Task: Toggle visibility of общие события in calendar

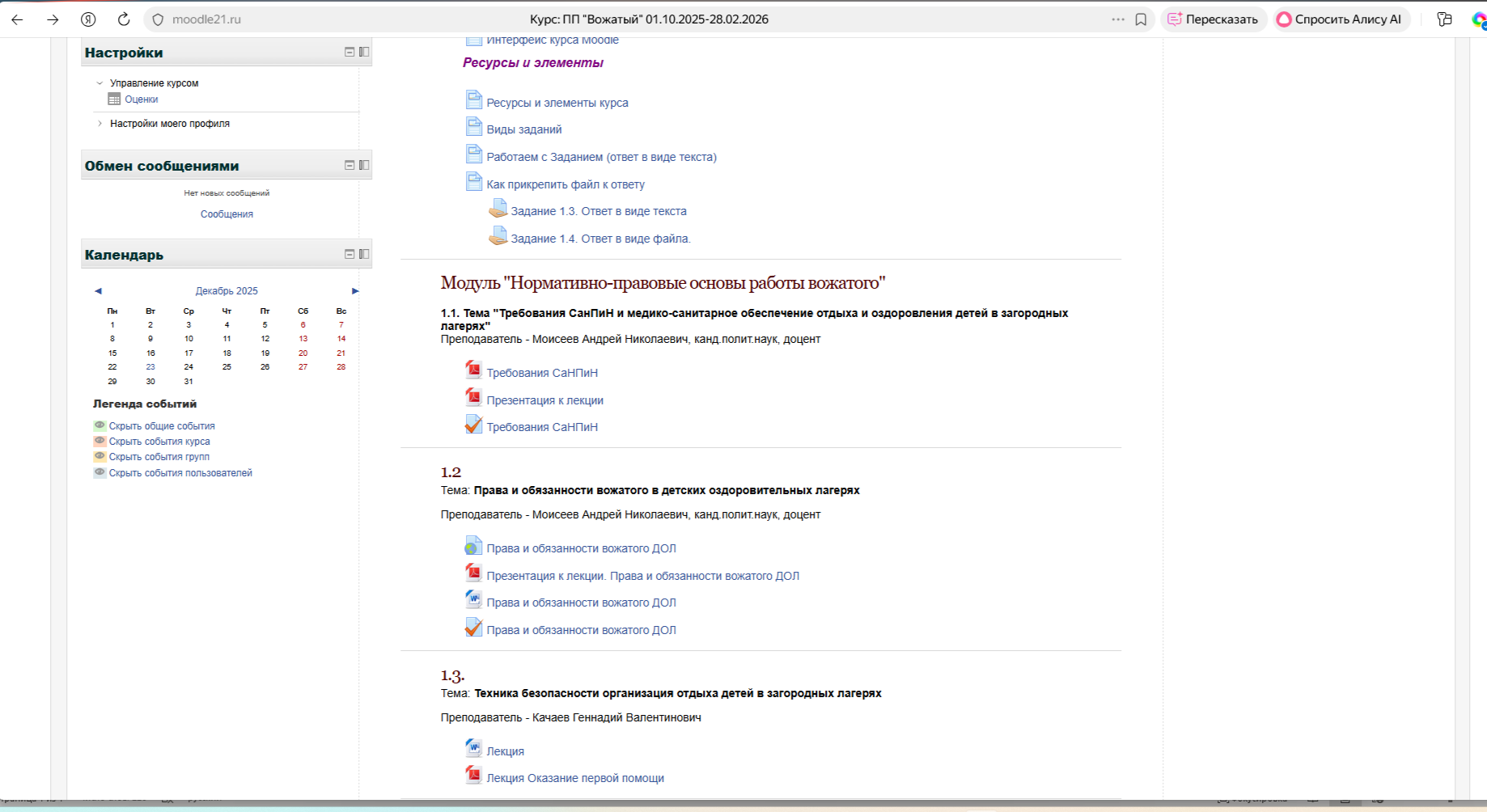Action: (x=100, y=425)
